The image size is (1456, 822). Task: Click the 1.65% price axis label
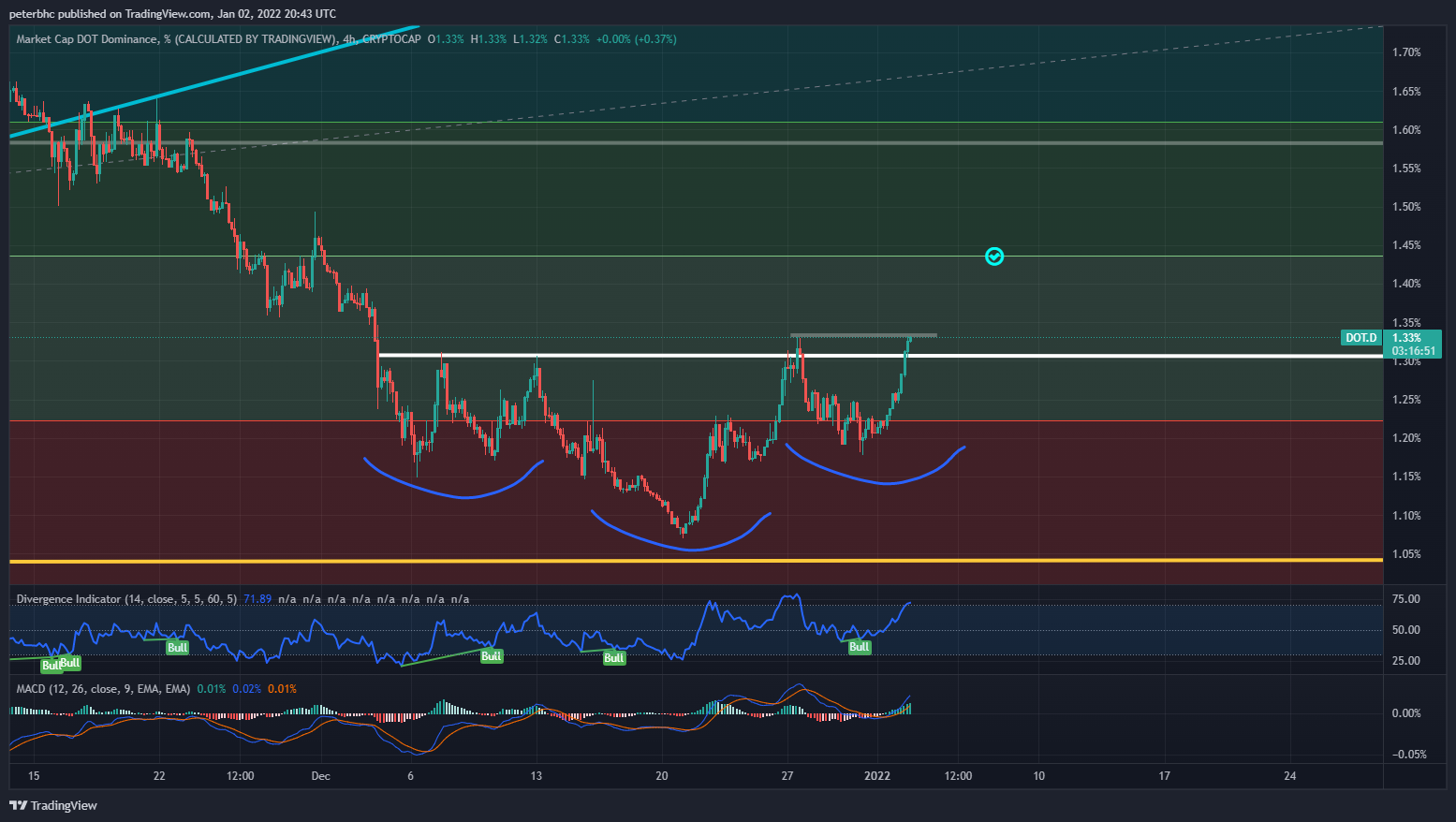tap(1406, 92)
